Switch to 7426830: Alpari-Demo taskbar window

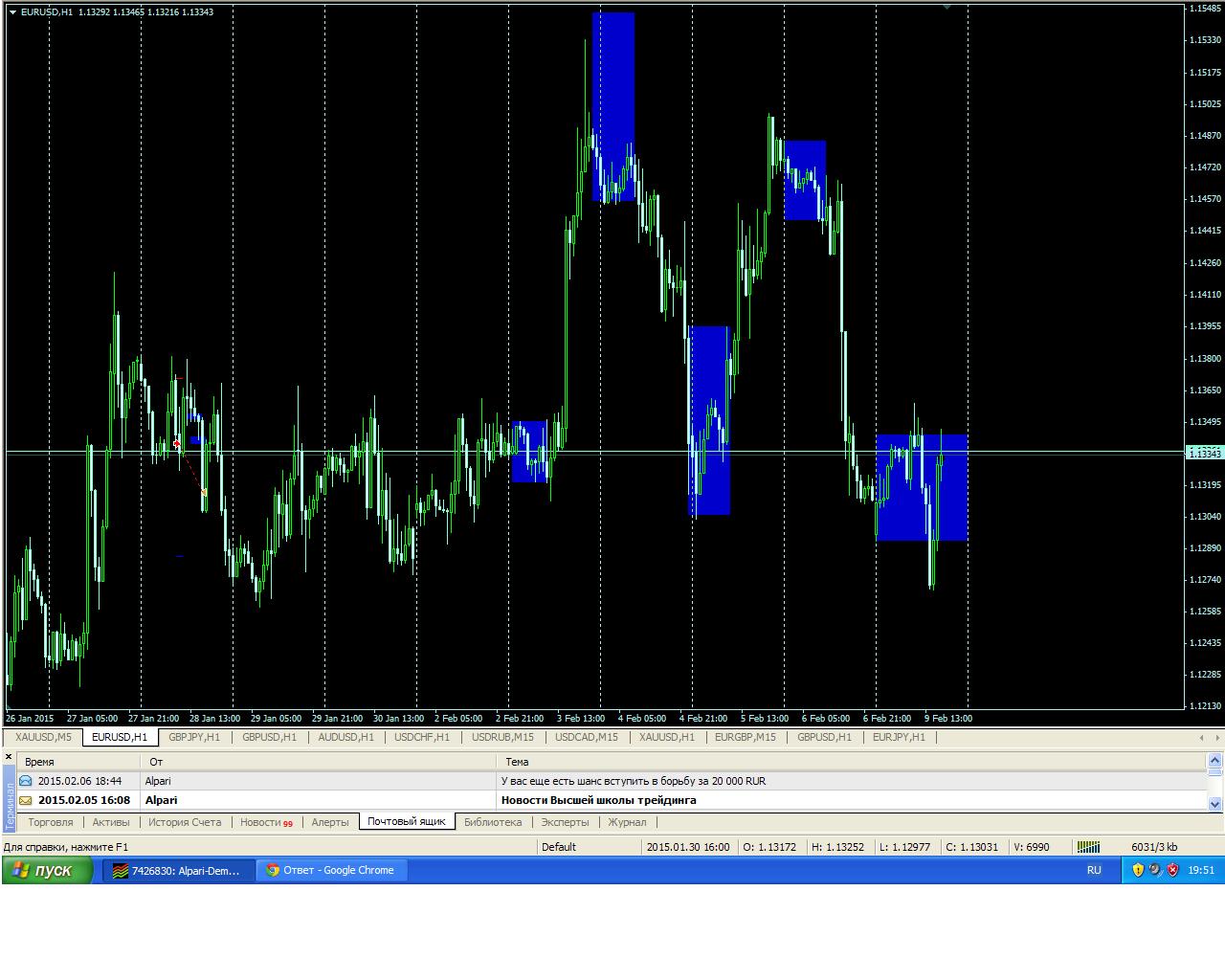coord(180,870)
